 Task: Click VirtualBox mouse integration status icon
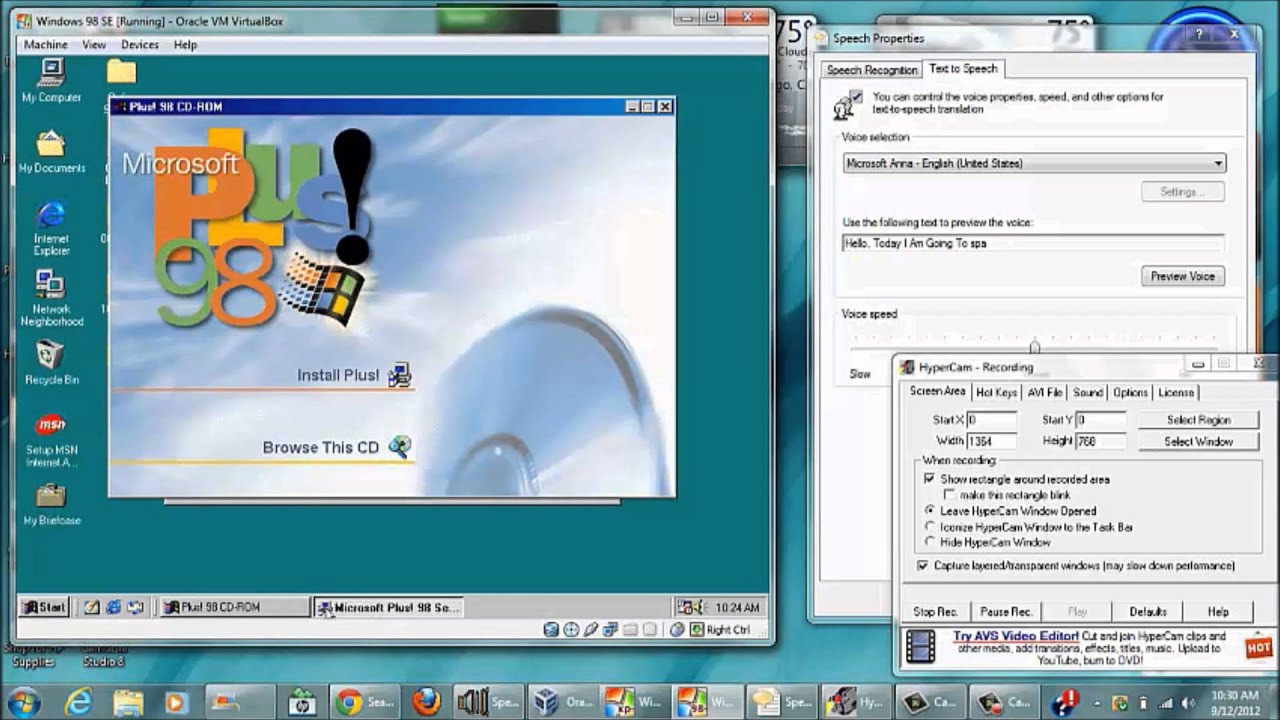click(x=677, y=630)
